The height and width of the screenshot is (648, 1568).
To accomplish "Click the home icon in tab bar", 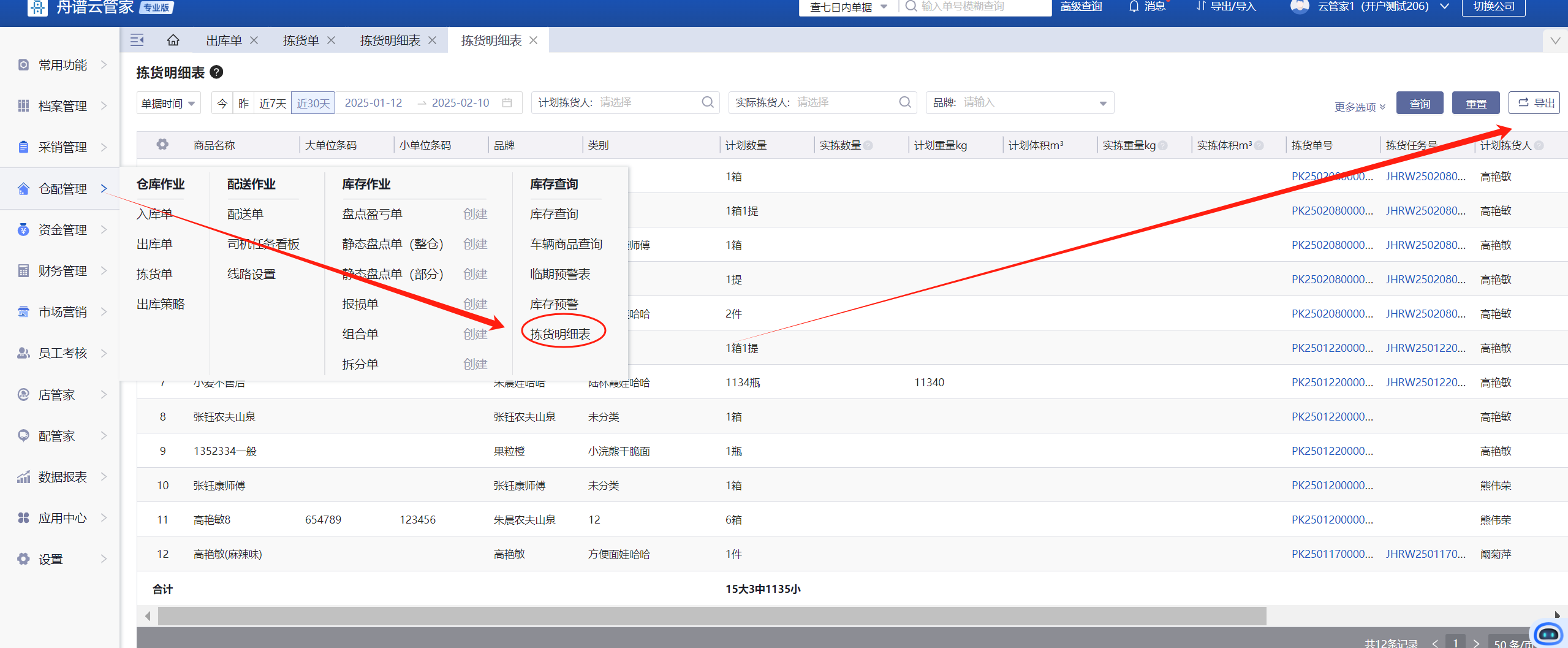I will [x=173, y=40].
